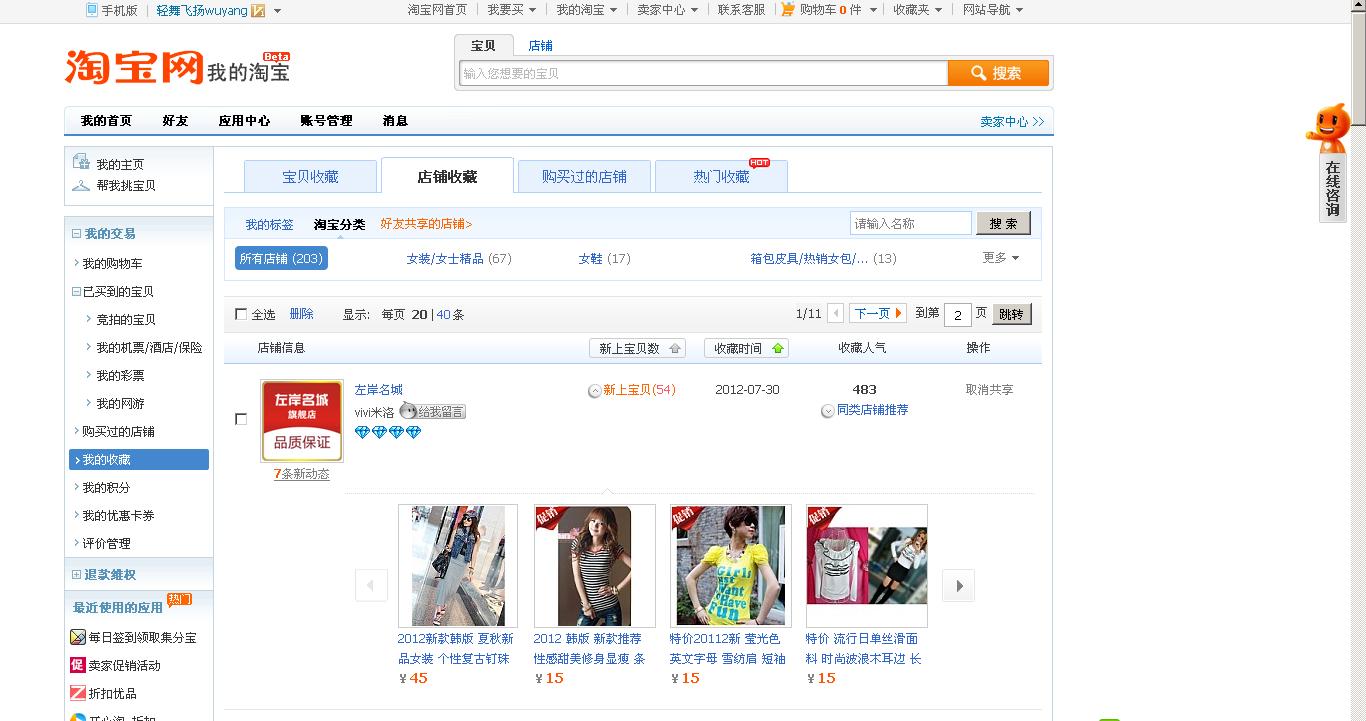Click the shopping cart icon in top bar
The image size is (1366, 721).
pos(788,9)
